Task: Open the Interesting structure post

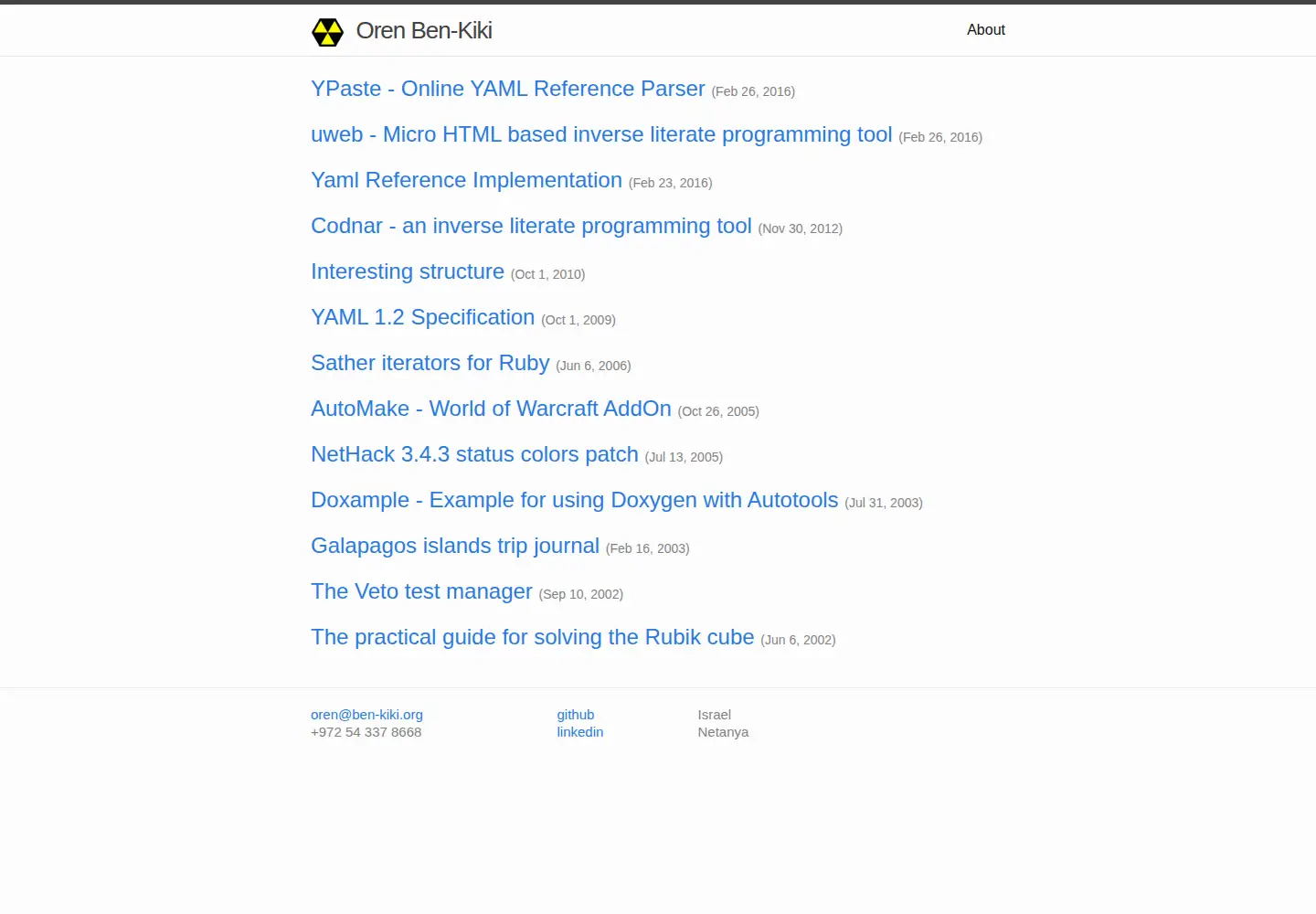Action: pos(408,271)
